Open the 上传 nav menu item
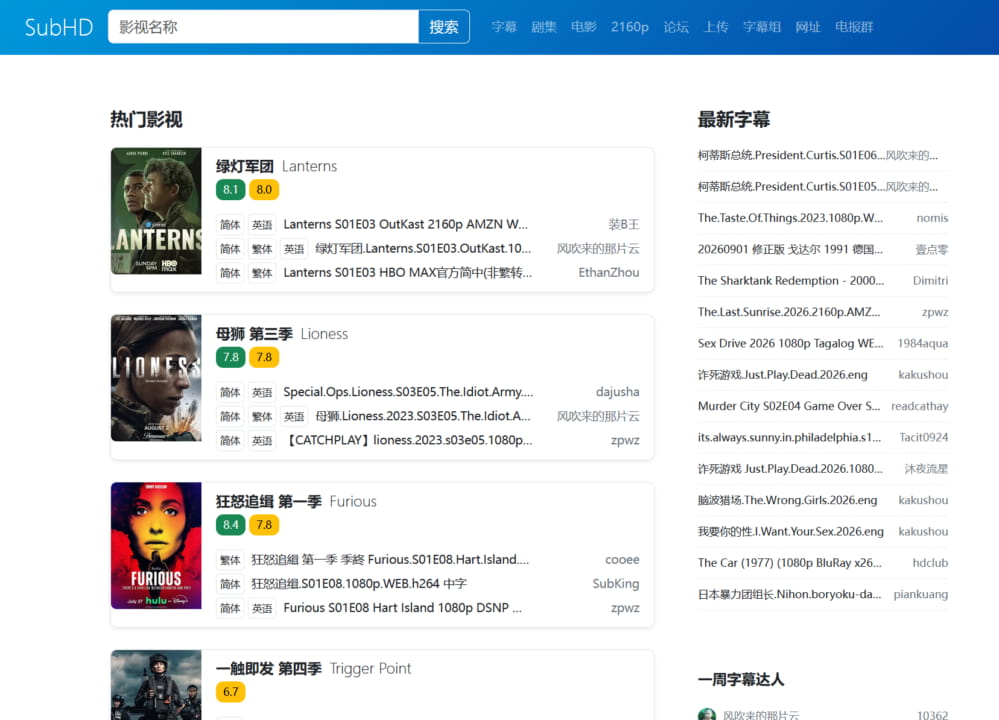 [715, 27]
